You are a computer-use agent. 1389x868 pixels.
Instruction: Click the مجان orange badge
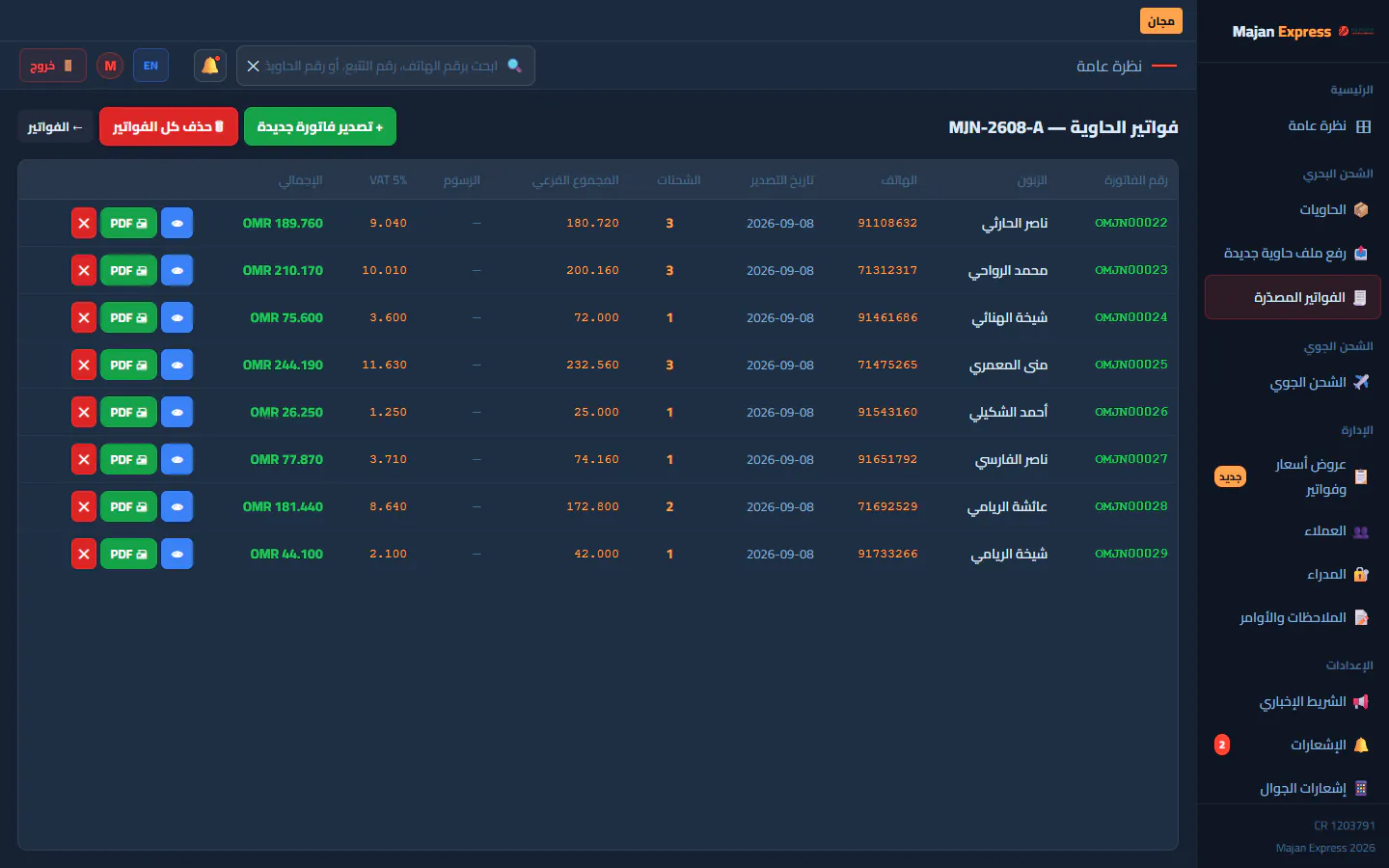pyautogui.click(x=1161, y=21)
